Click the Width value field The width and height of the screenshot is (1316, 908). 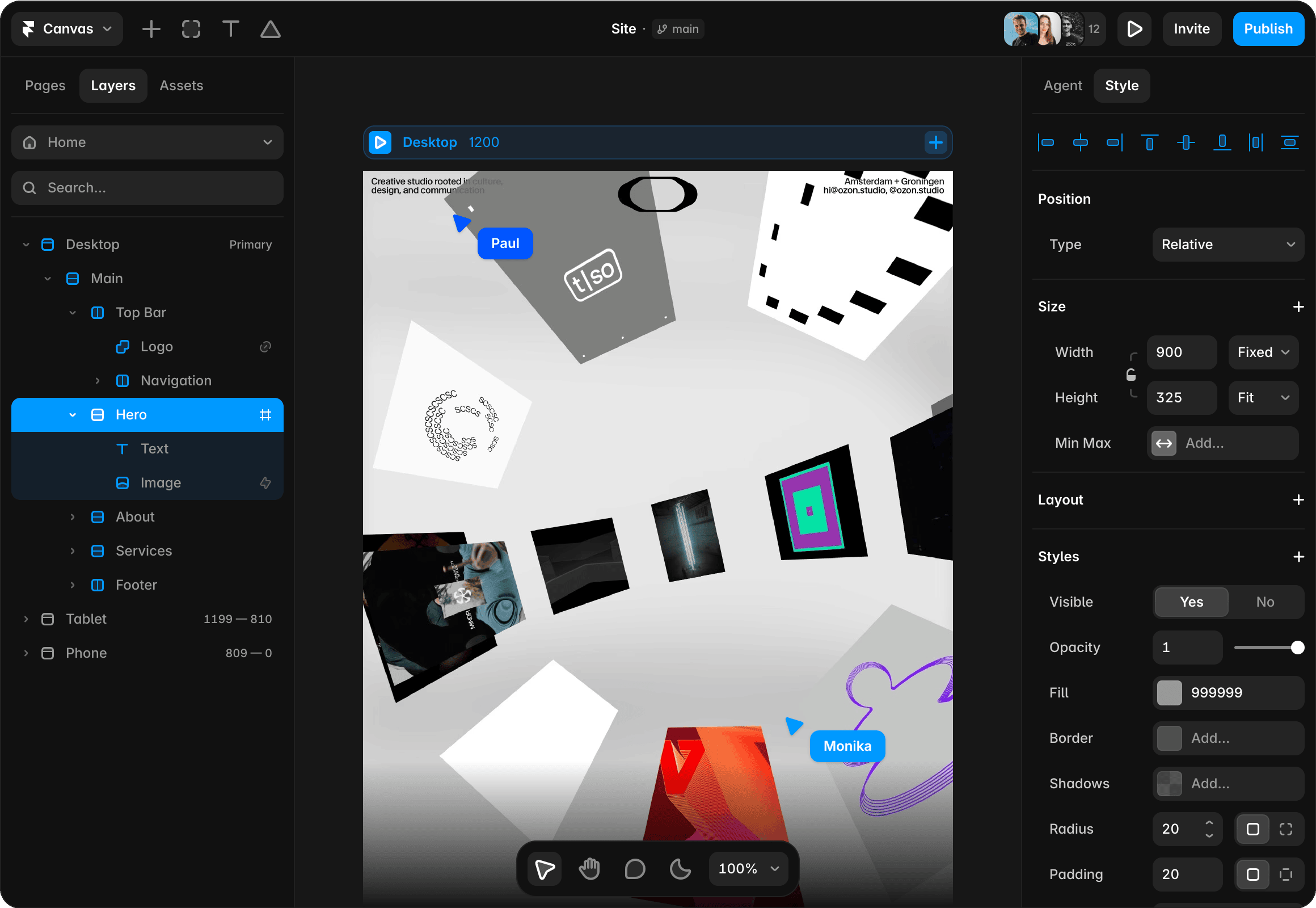(x=1182, y=352)
